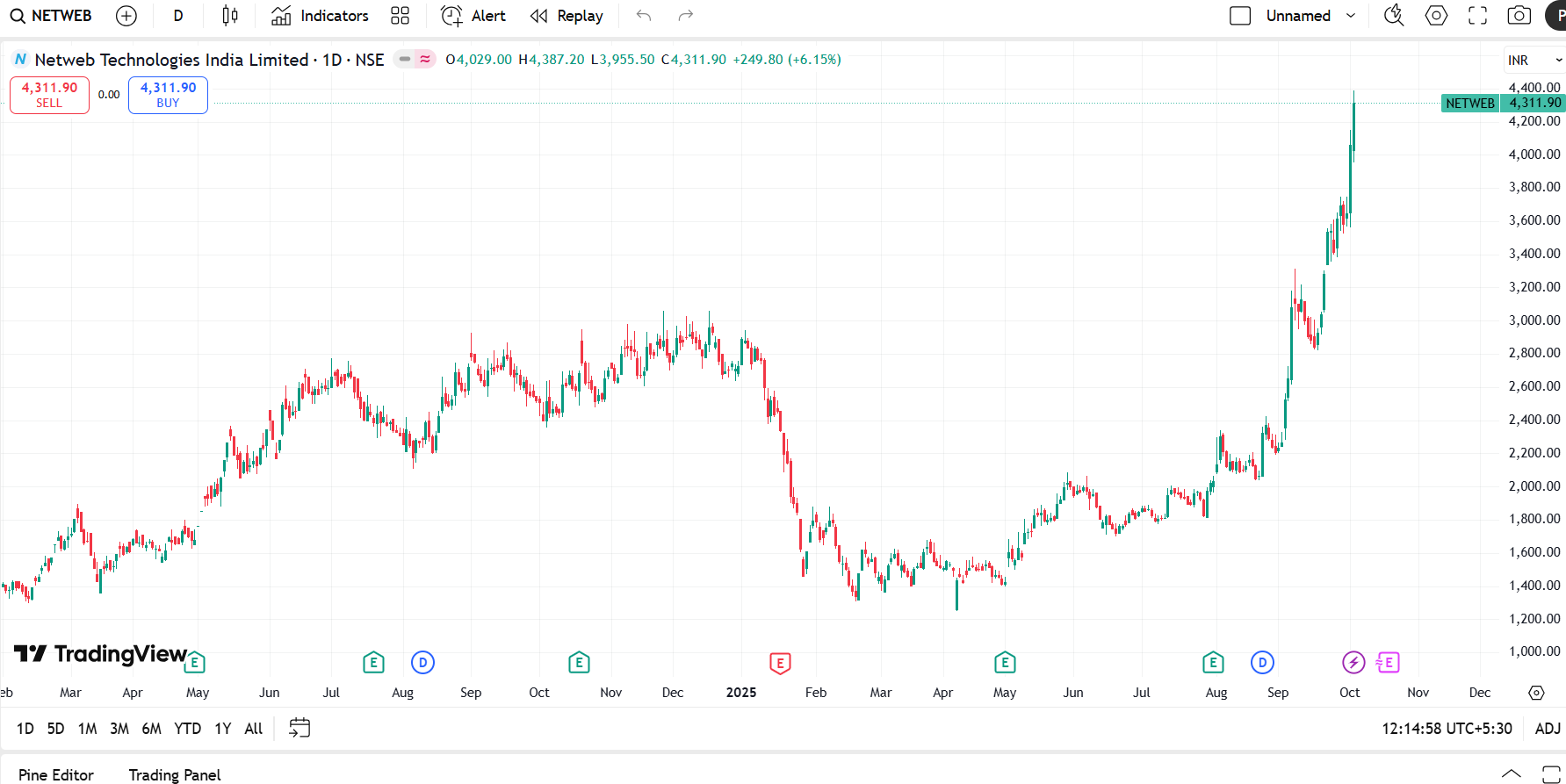Click the red earnings marker near 2025

pos(780,663)
